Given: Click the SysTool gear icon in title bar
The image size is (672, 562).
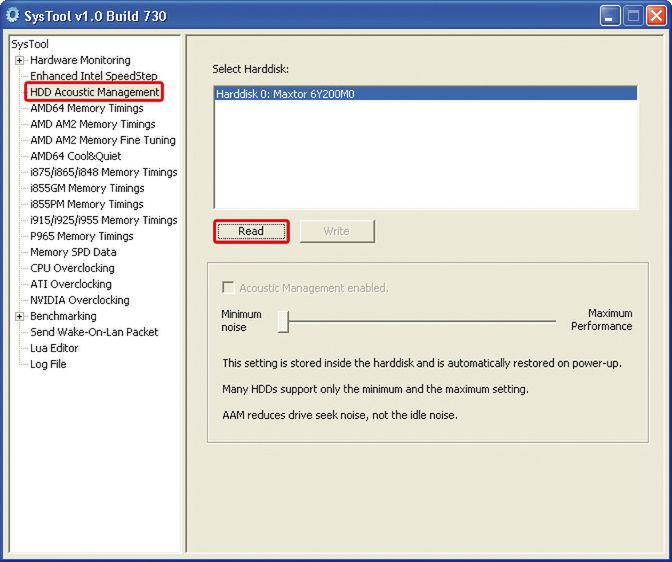Looking at the screenshot, I should point(13,15).
